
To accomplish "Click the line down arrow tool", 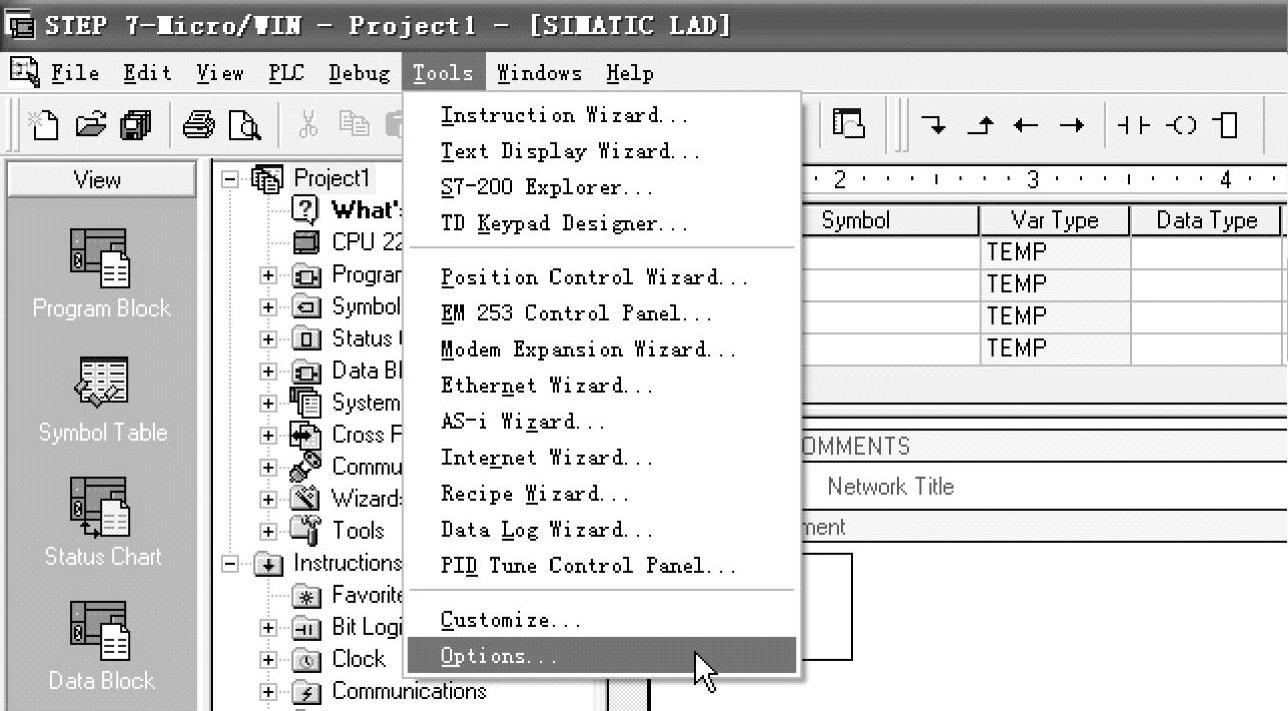I will click(x=933, y=126).
